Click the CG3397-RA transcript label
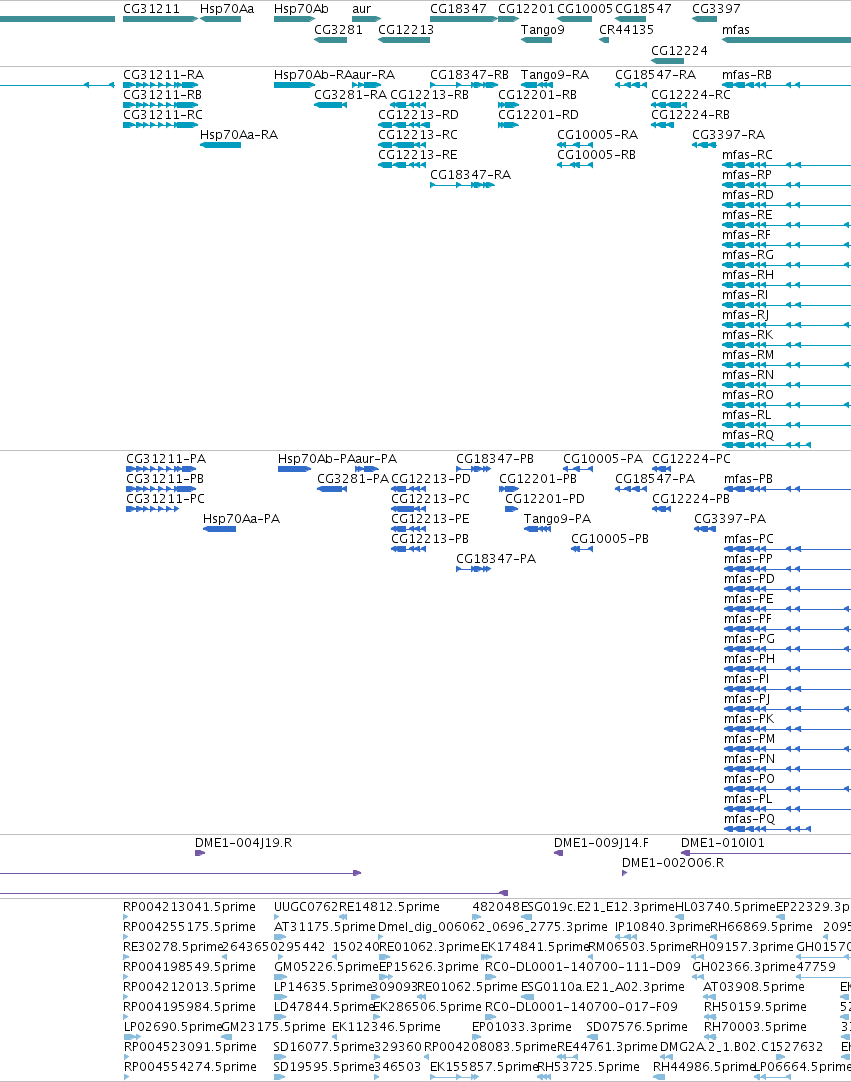This screenshot has width=851, height=1082. coord(729,135)
